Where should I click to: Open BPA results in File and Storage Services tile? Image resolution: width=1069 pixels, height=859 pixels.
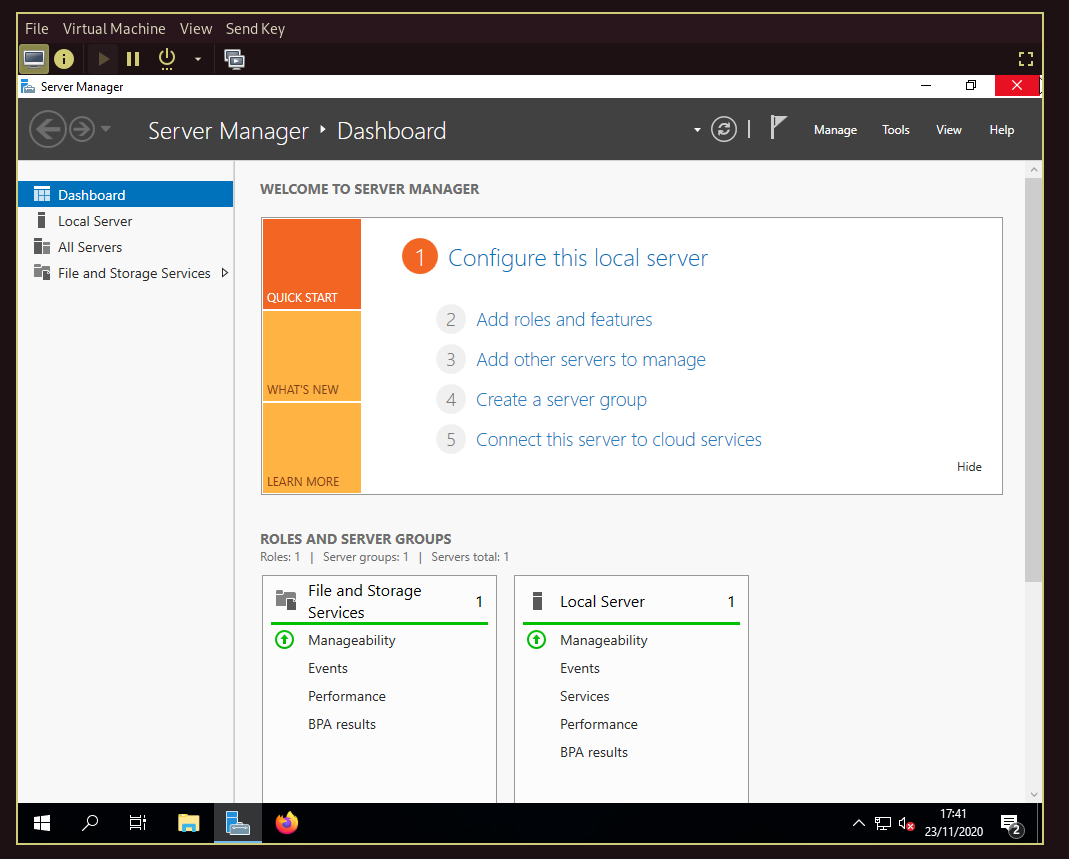coord(342,724)
